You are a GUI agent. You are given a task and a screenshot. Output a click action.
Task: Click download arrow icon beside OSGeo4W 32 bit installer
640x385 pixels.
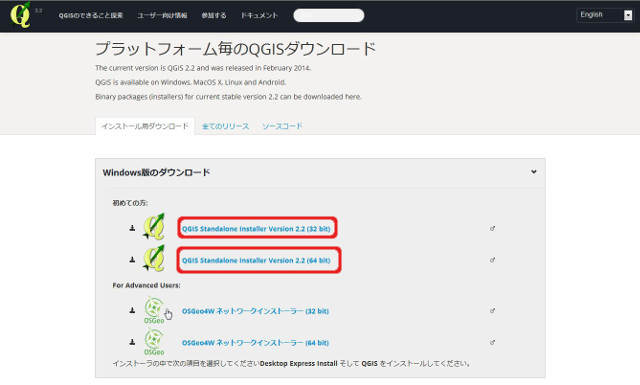[x=132, y=310]
